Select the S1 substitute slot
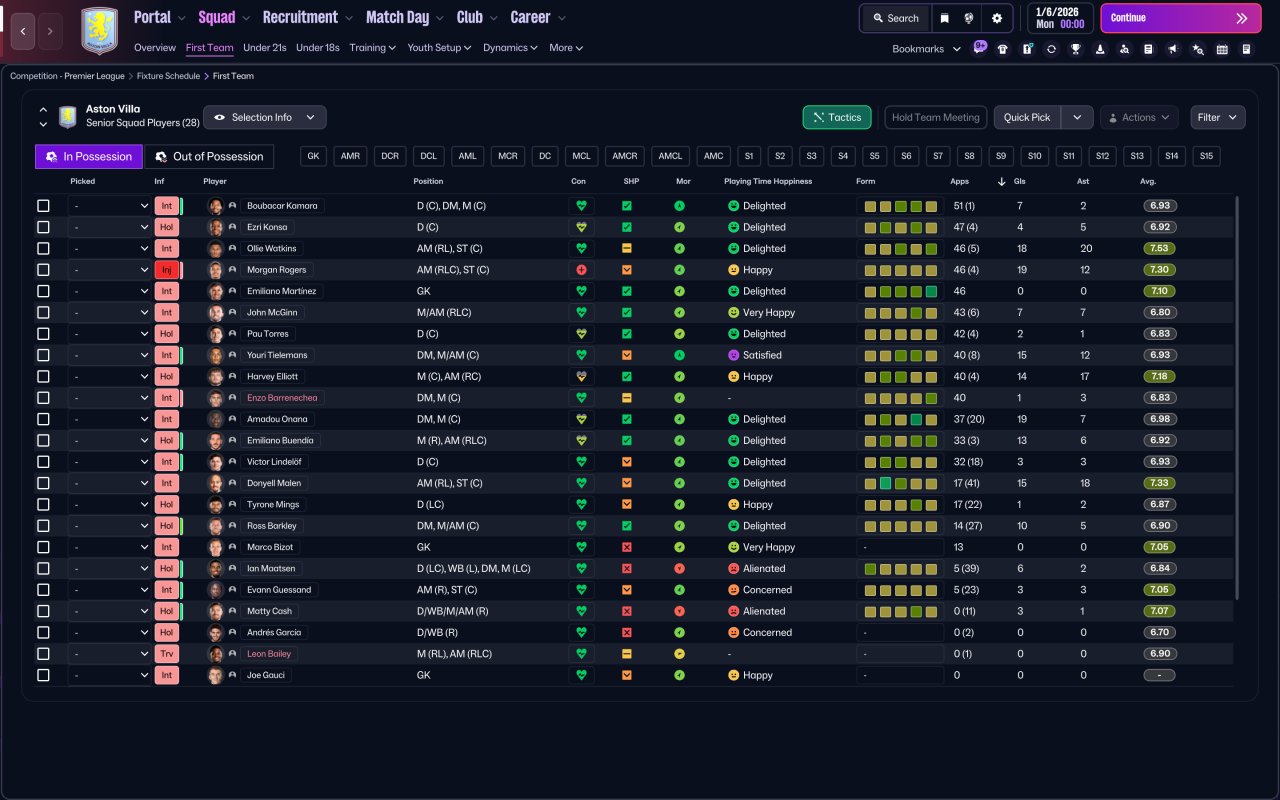 pos(749,156)
